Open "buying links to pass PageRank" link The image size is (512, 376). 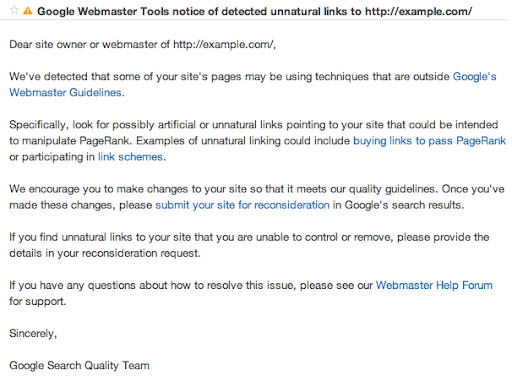click(429, 141)
